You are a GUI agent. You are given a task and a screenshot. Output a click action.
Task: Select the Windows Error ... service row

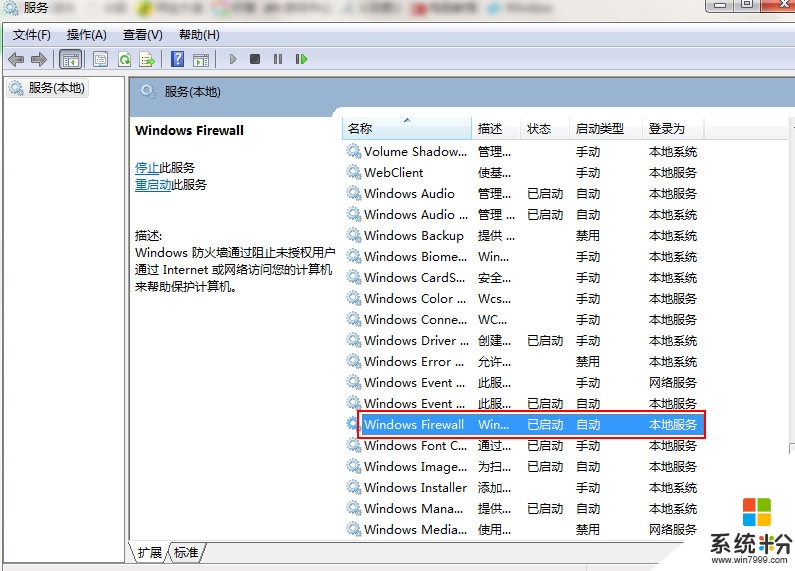click(x=523, y=362)
